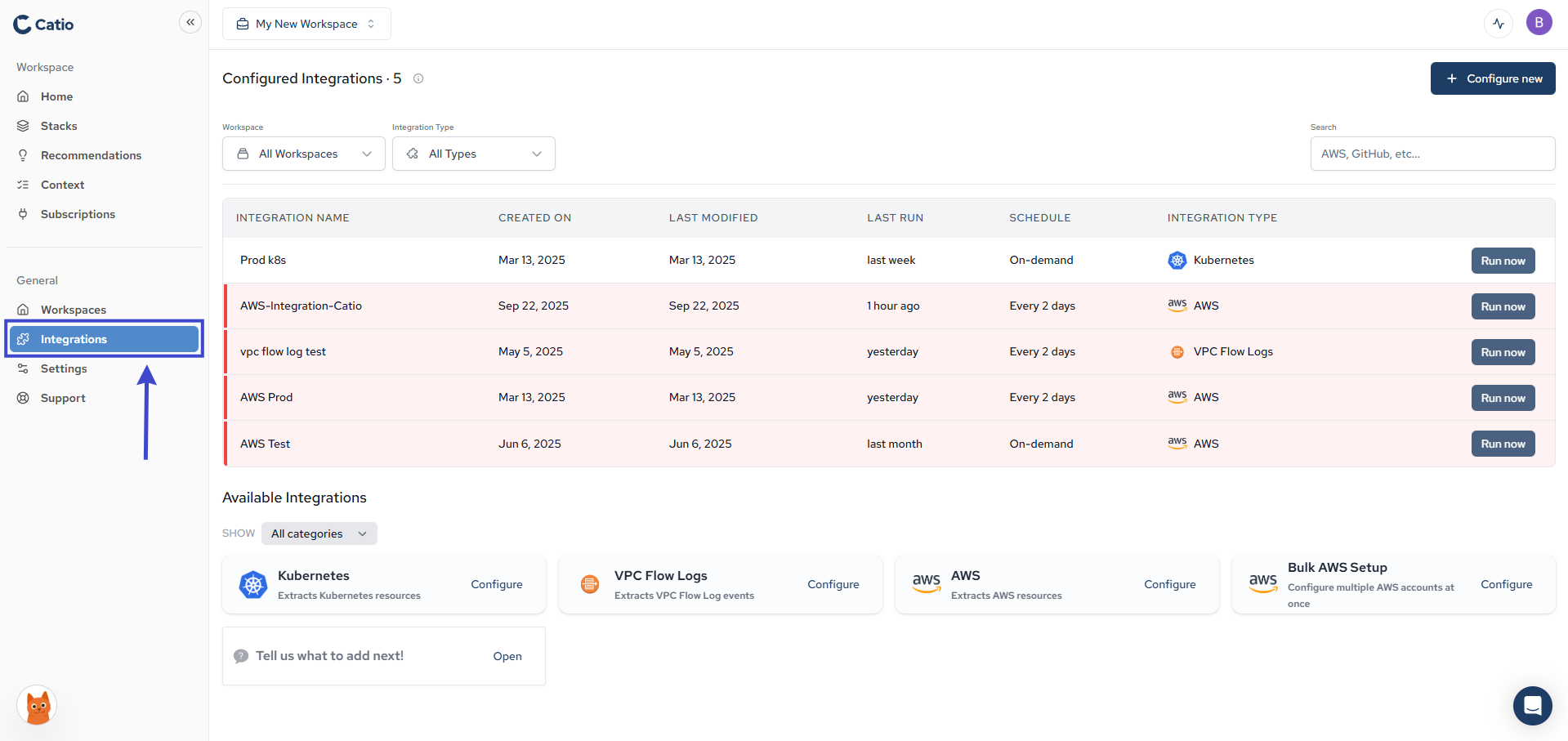The image size is (1568, 741).
Task: Click the Stacks icon
Action: point(24,126)
